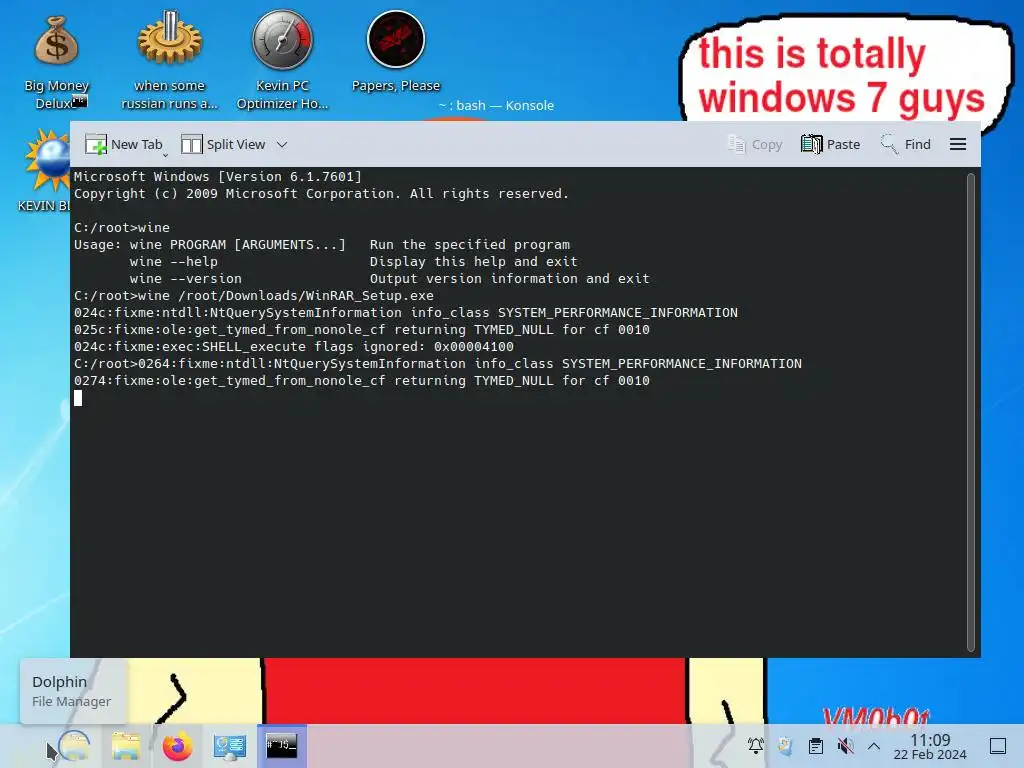Viewport: 1024px width, 768px height.
Task: Click the '~ : bash — Konsole' window title
Action: tap(496, 105)
